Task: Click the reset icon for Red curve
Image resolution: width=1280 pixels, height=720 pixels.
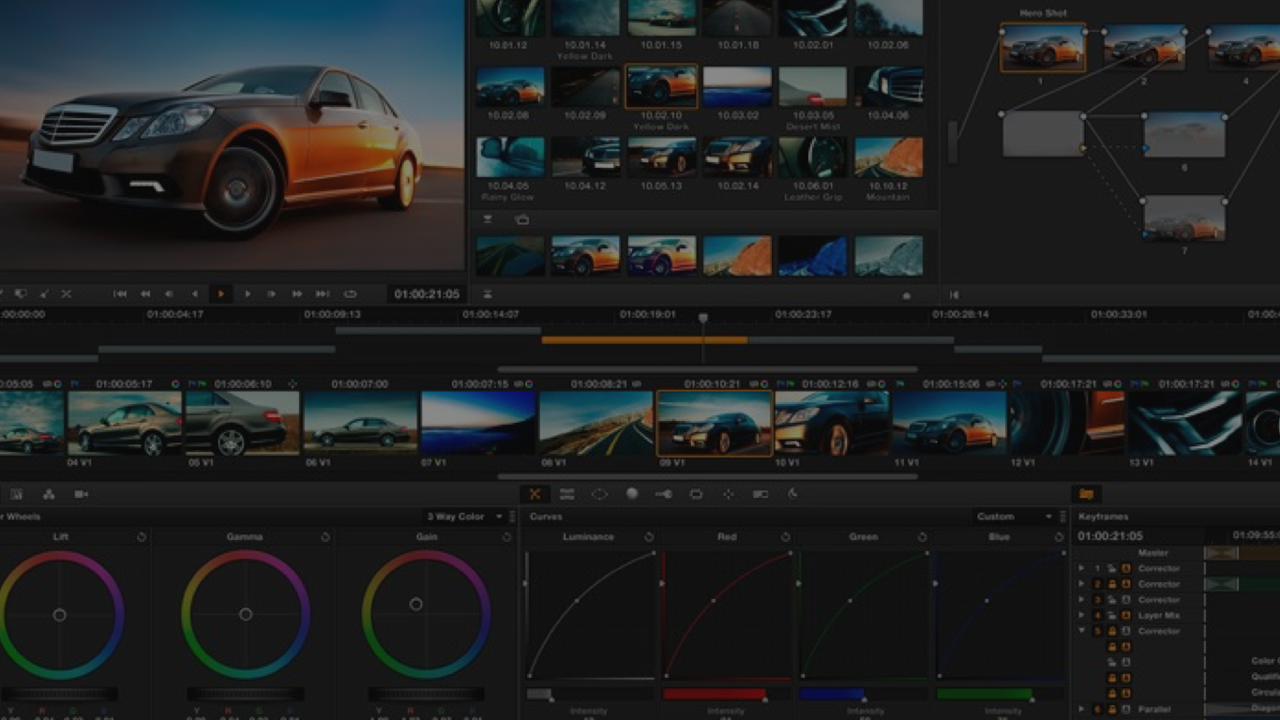Action: (x=786, y=537)
